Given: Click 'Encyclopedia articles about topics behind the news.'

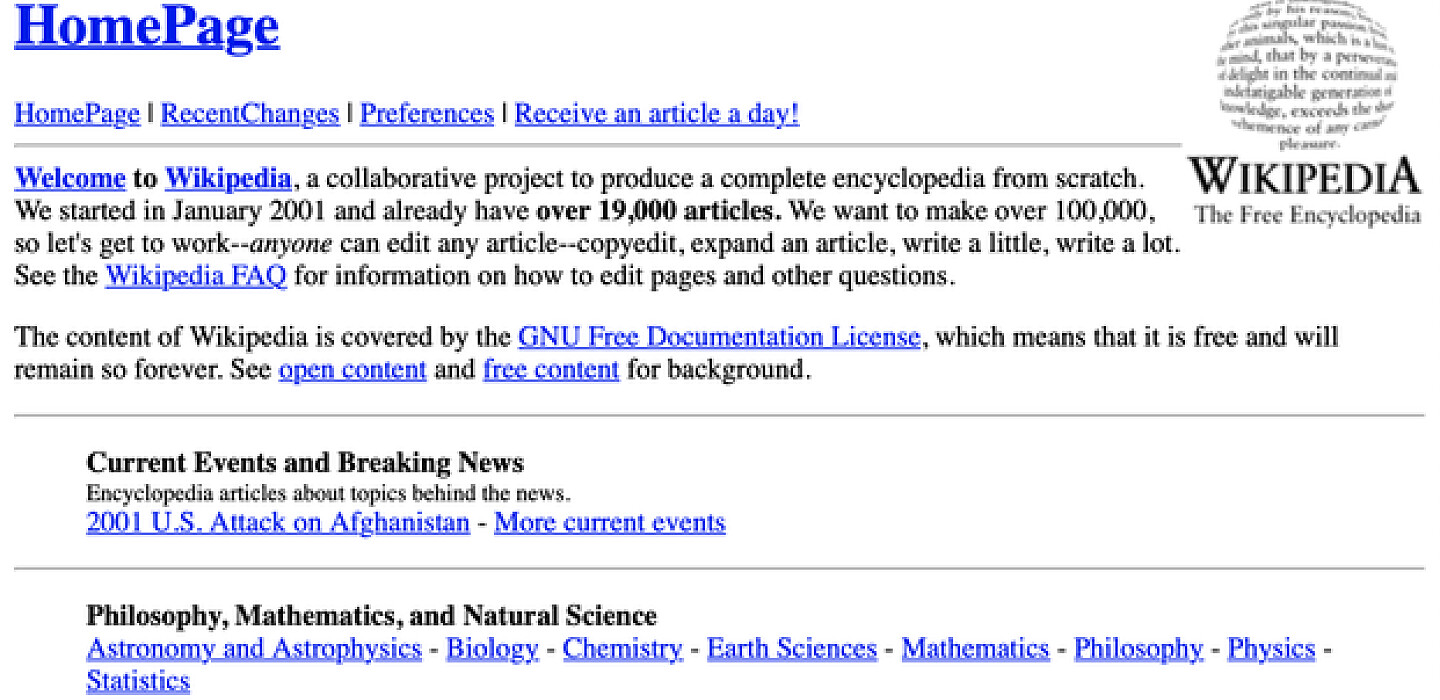Looking at the screenshot, I should [x=329, y=493].
